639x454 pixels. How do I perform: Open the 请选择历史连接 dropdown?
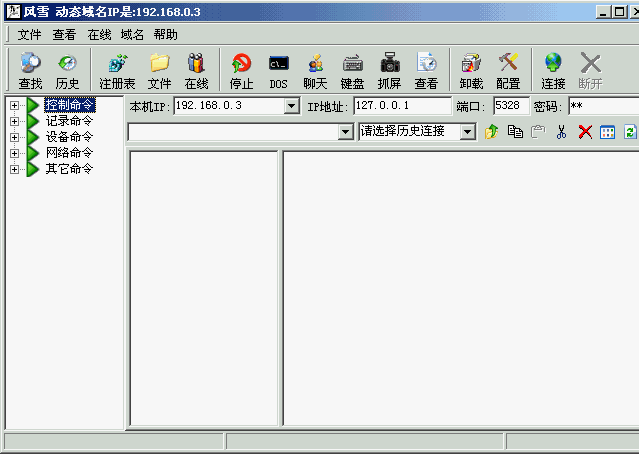point(468,131)
